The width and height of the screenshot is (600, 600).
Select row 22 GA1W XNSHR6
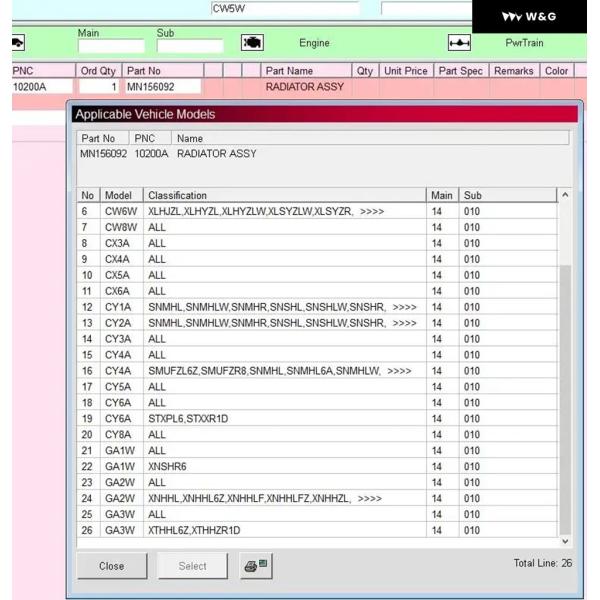coord(317,466)
